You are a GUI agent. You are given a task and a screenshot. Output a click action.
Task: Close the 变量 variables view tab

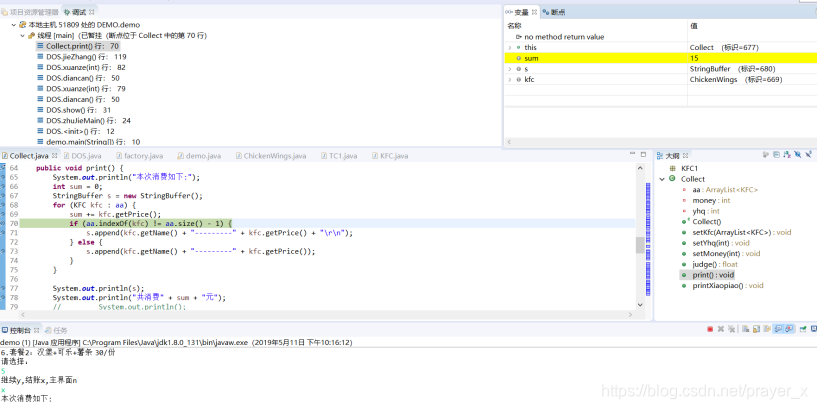pyautogui.click(x=534, y=12)
